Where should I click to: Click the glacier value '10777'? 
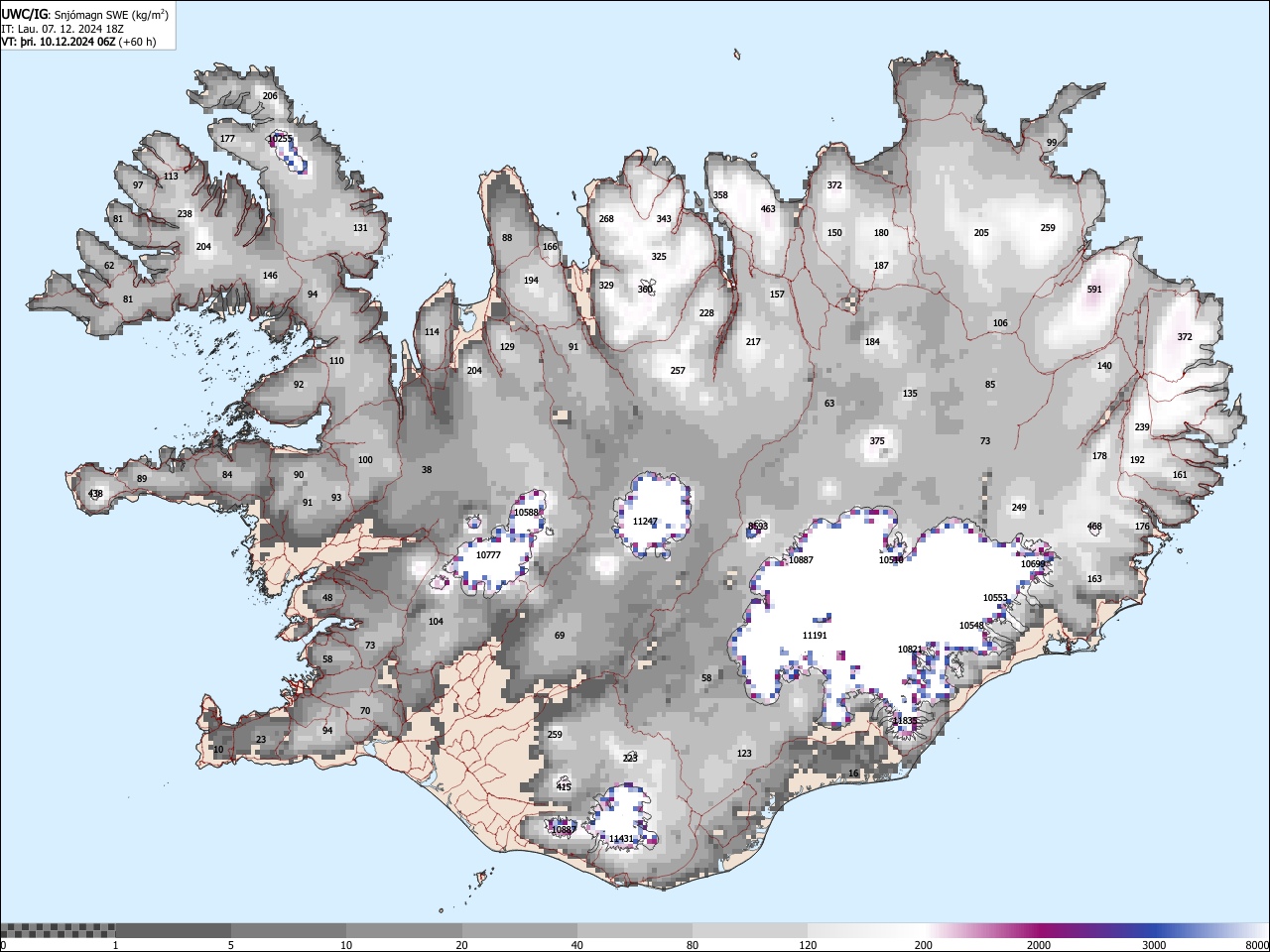[488, 555]
